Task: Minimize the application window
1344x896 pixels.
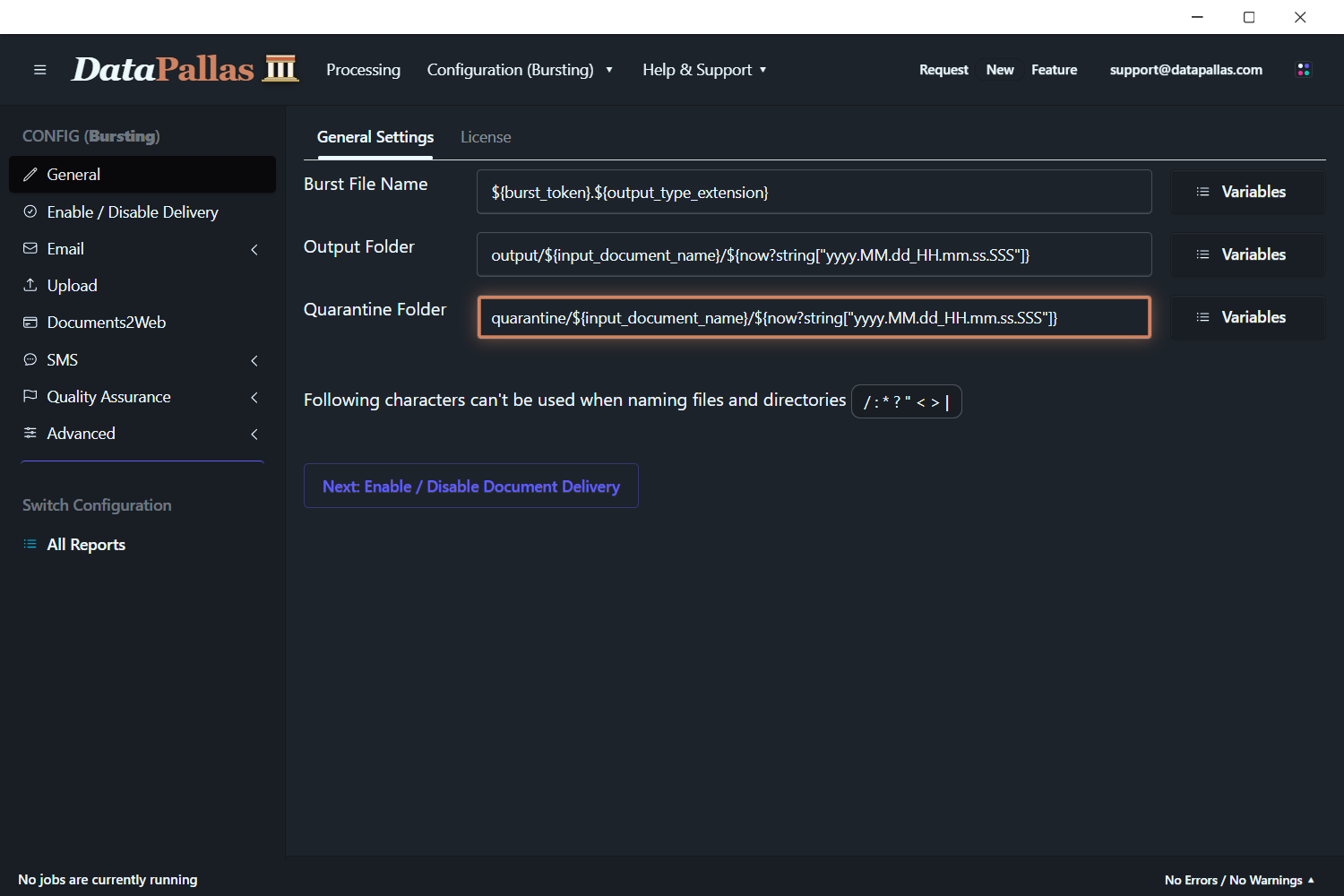Action: [1197, 17]
